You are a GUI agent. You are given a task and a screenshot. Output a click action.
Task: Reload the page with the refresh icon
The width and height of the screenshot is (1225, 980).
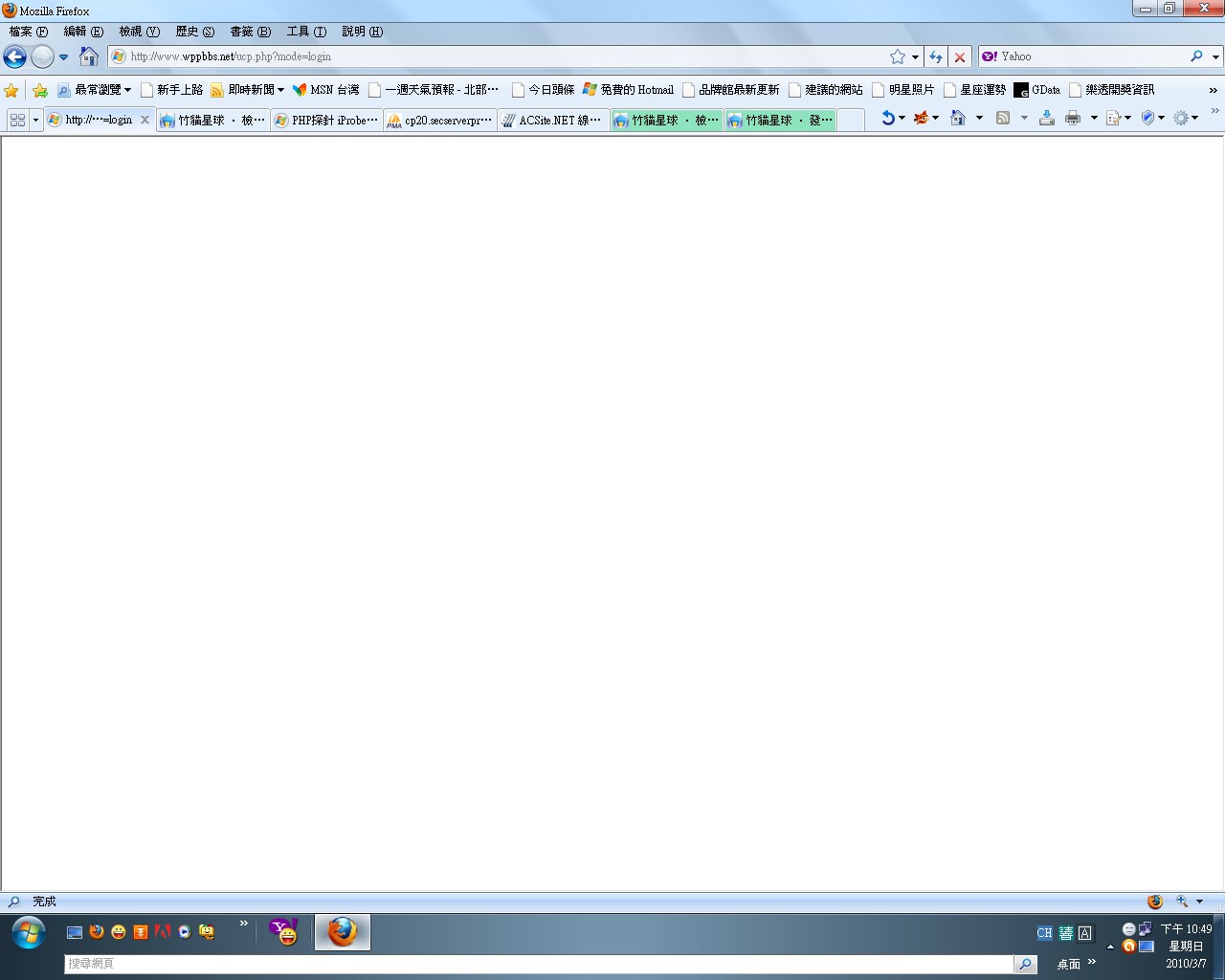click(x=936, y=57)
